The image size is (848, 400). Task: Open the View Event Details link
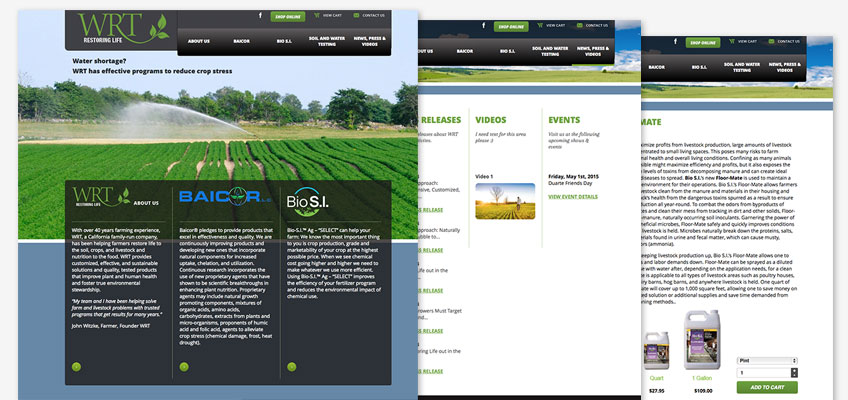tap(573, 197)
